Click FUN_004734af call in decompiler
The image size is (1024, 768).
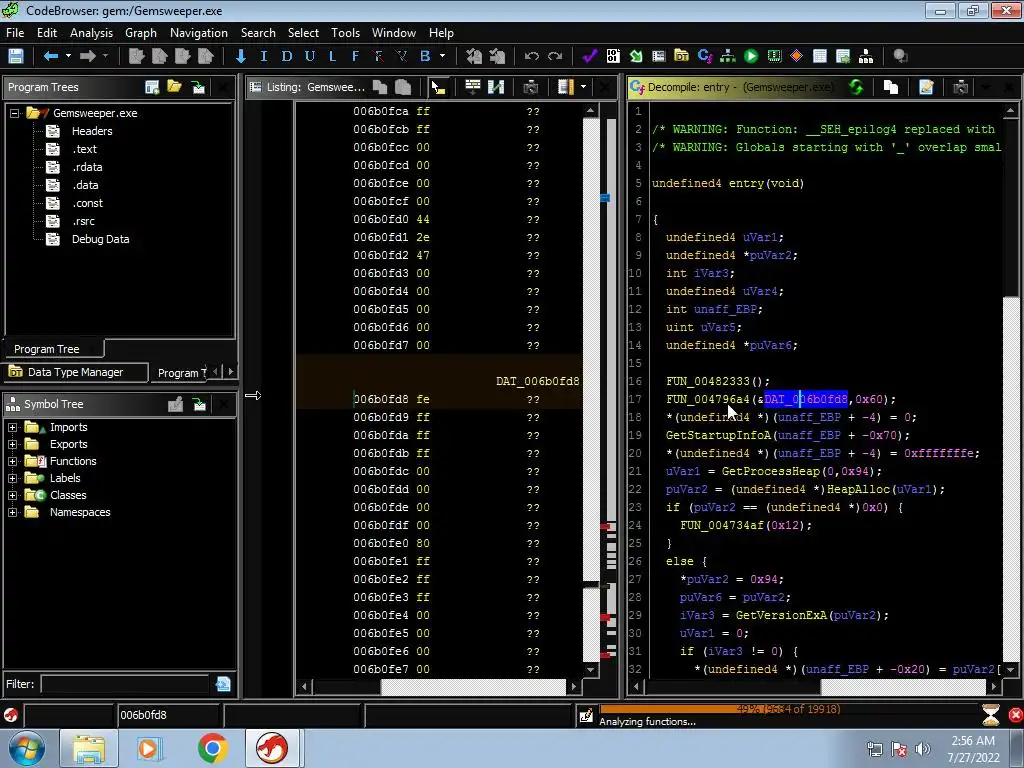pos(722,525)
